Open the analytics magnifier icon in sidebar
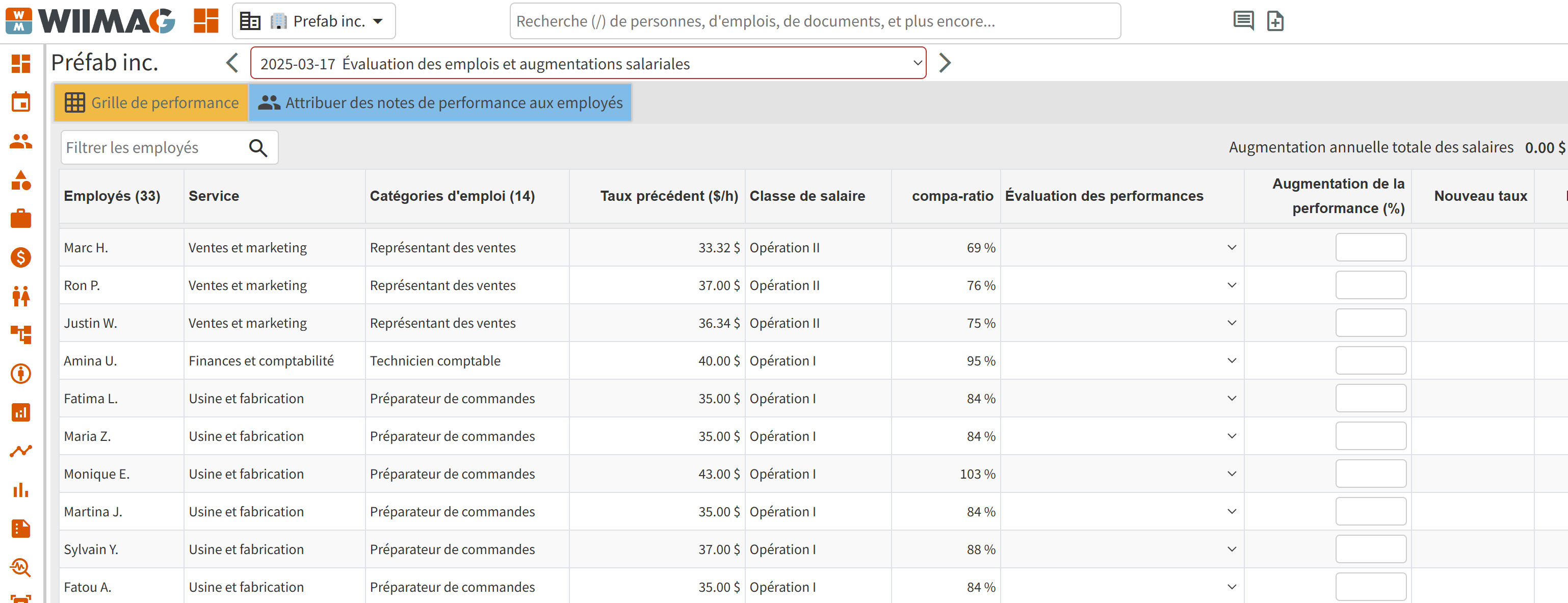Screen dimensions: 1568x603 coord(21,567)
